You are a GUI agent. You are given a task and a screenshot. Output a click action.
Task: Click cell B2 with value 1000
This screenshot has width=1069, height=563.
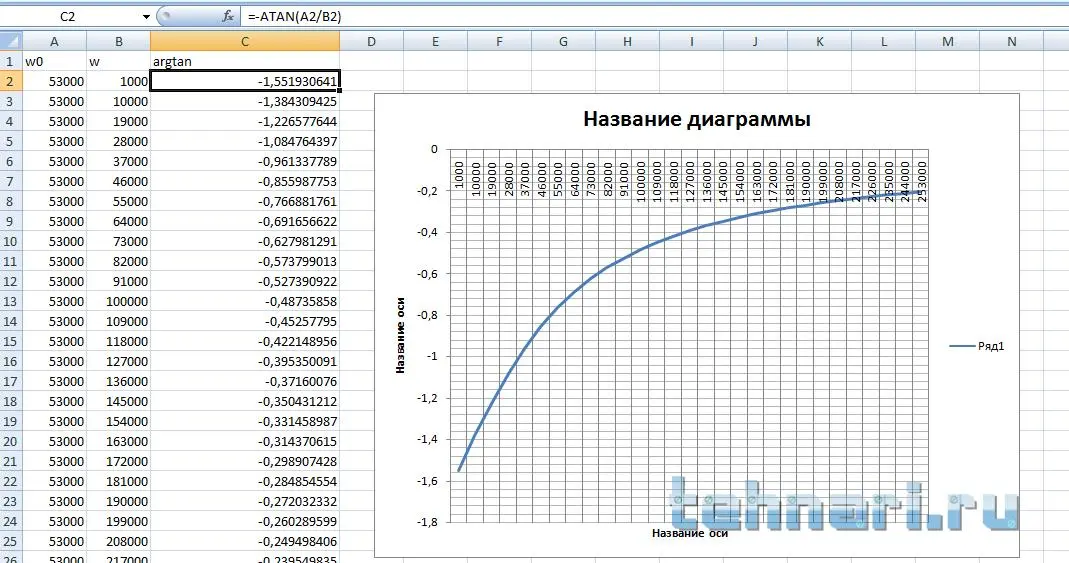point(119,82)
